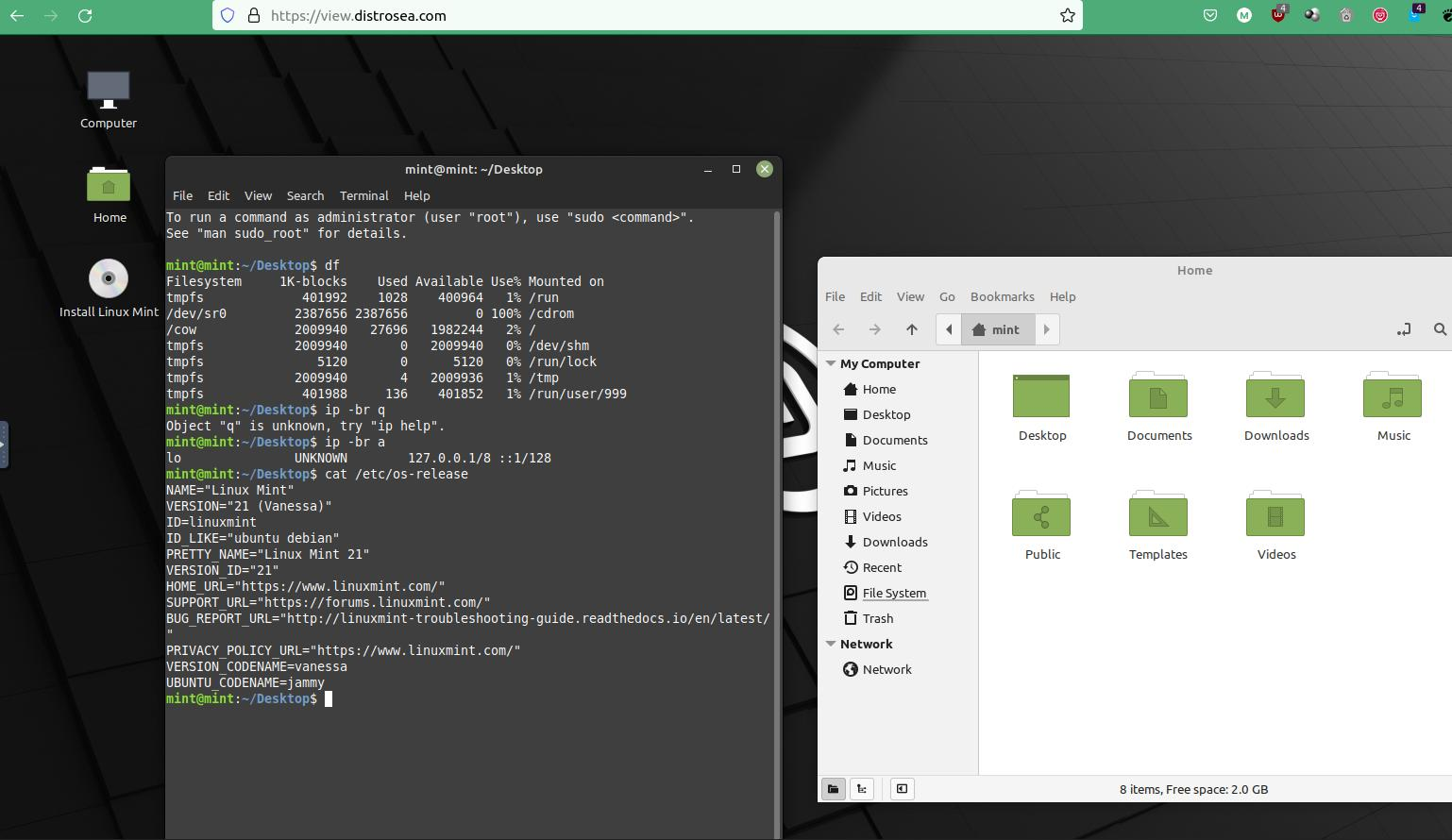
Task: Open the Bookmarks menu in file manager
Action: (1002, 296)
